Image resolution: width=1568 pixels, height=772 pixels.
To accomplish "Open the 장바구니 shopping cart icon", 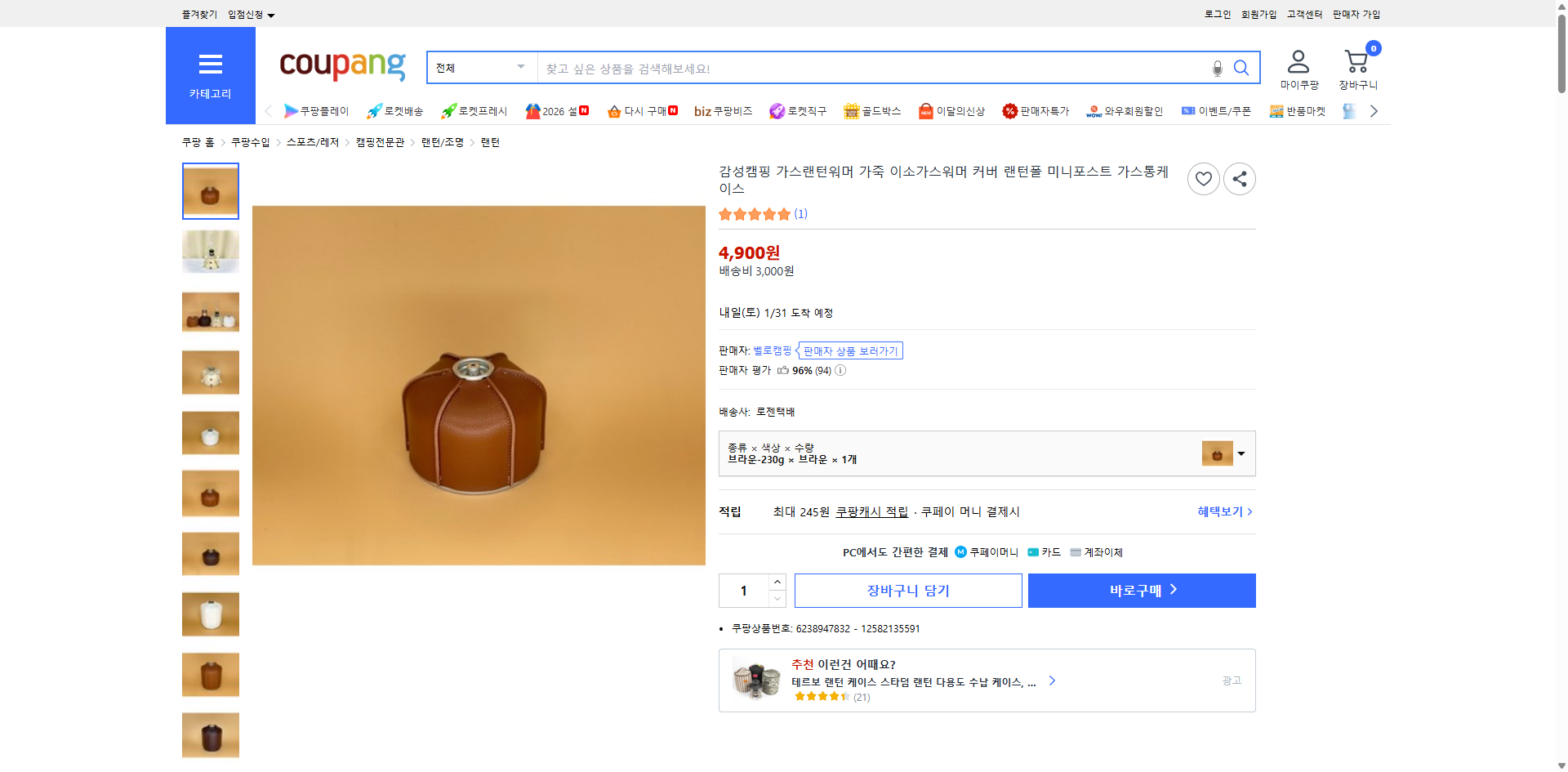I will pos(1356,62).
